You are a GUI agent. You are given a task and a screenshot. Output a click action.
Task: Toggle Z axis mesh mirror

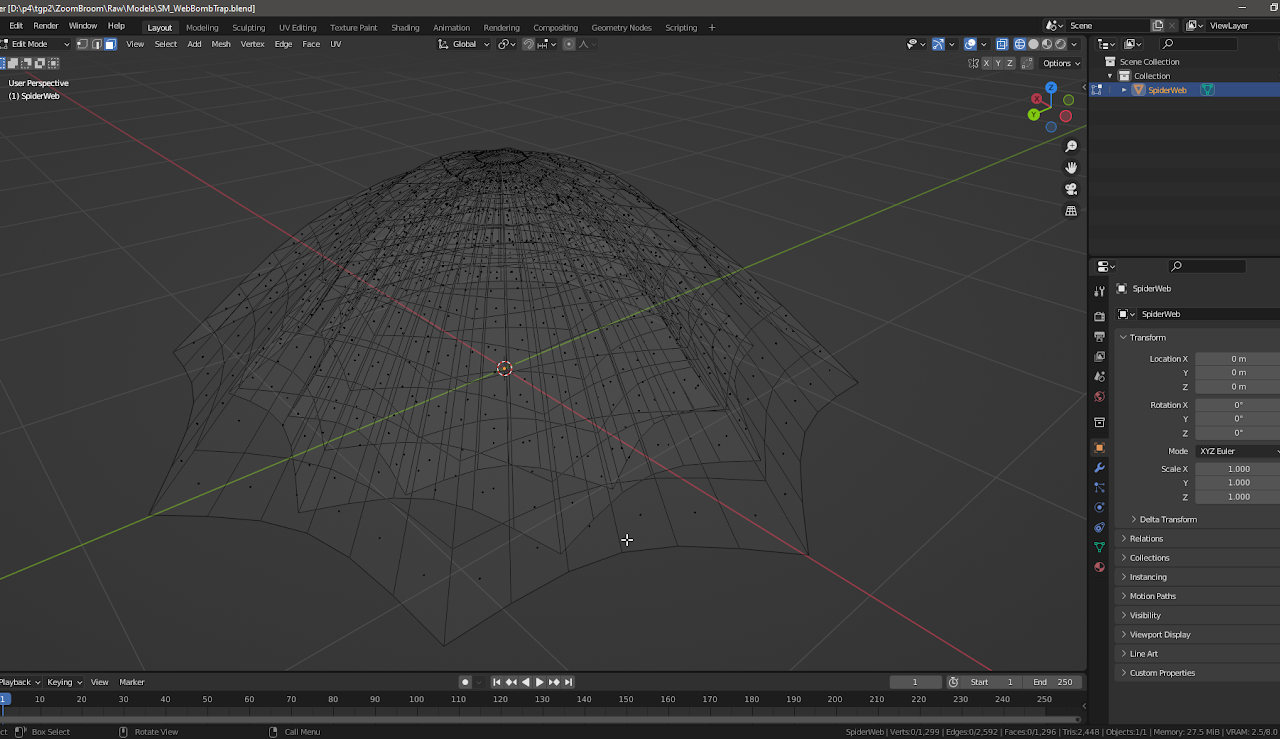click(x=1010, y=63)
